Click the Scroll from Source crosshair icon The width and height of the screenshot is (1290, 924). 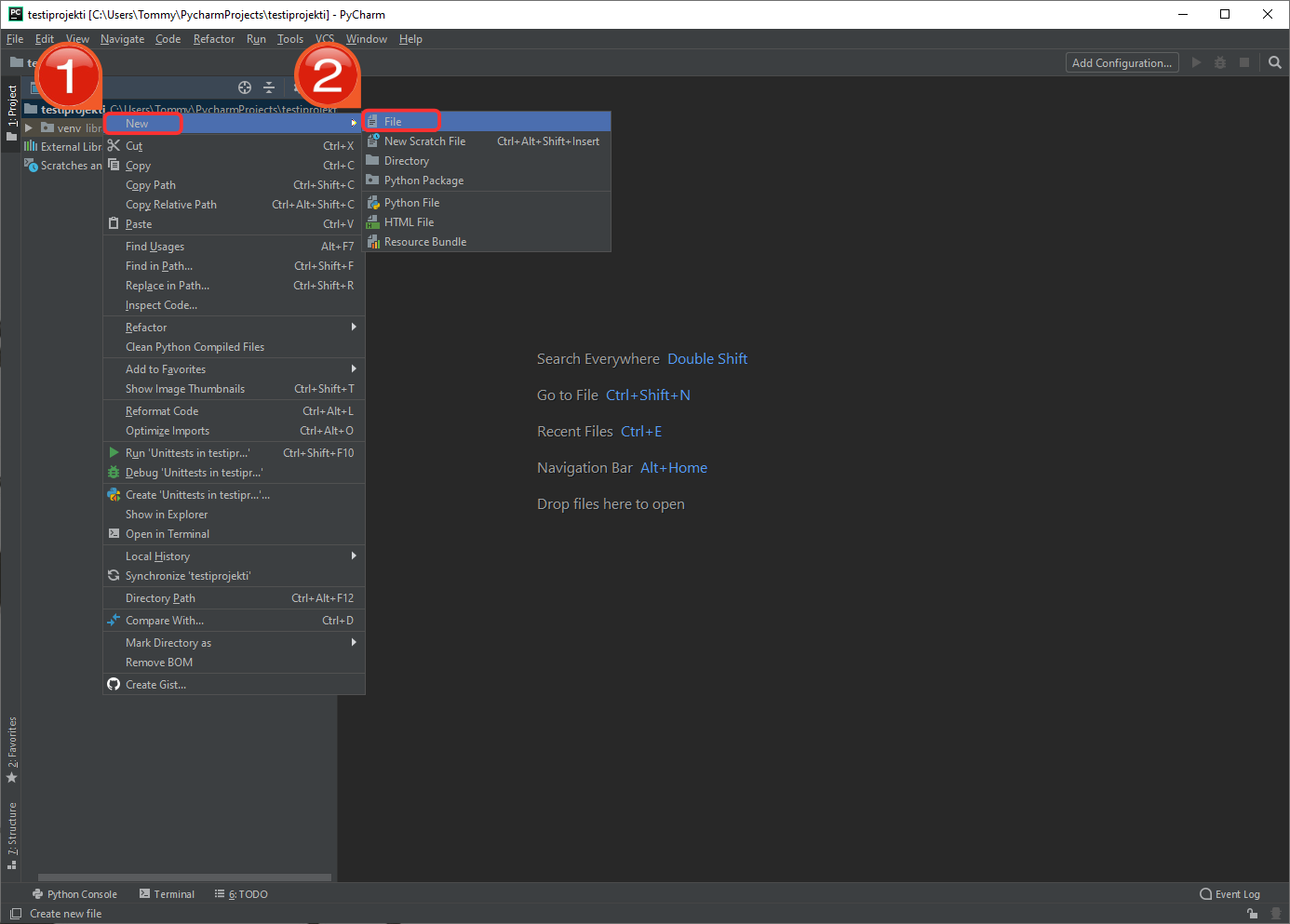pyautogui.click(x=245, y=87)
